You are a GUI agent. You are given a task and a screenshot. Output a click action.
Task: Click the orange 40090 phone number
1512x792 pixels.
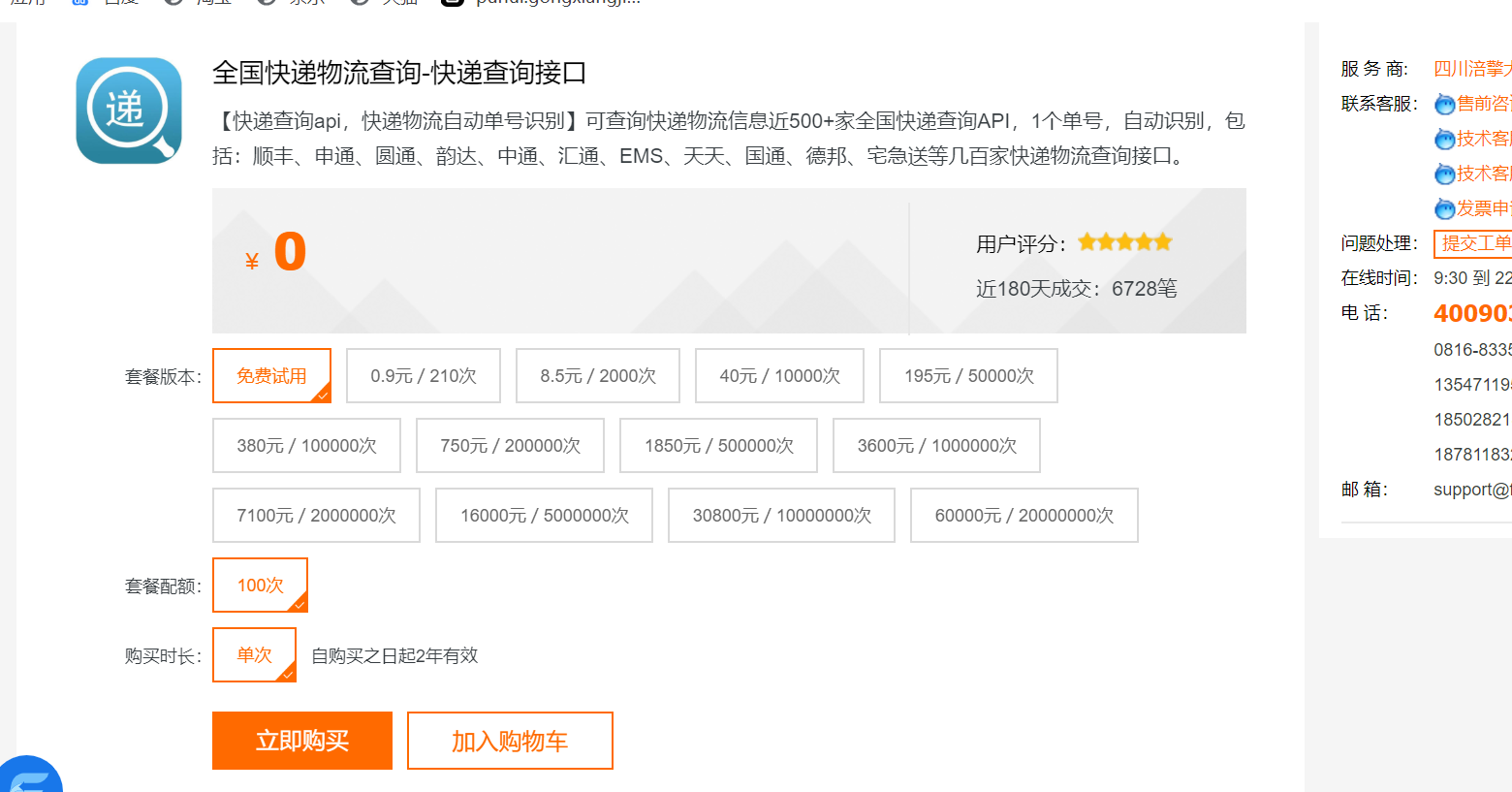click(x=1472, y=313)
